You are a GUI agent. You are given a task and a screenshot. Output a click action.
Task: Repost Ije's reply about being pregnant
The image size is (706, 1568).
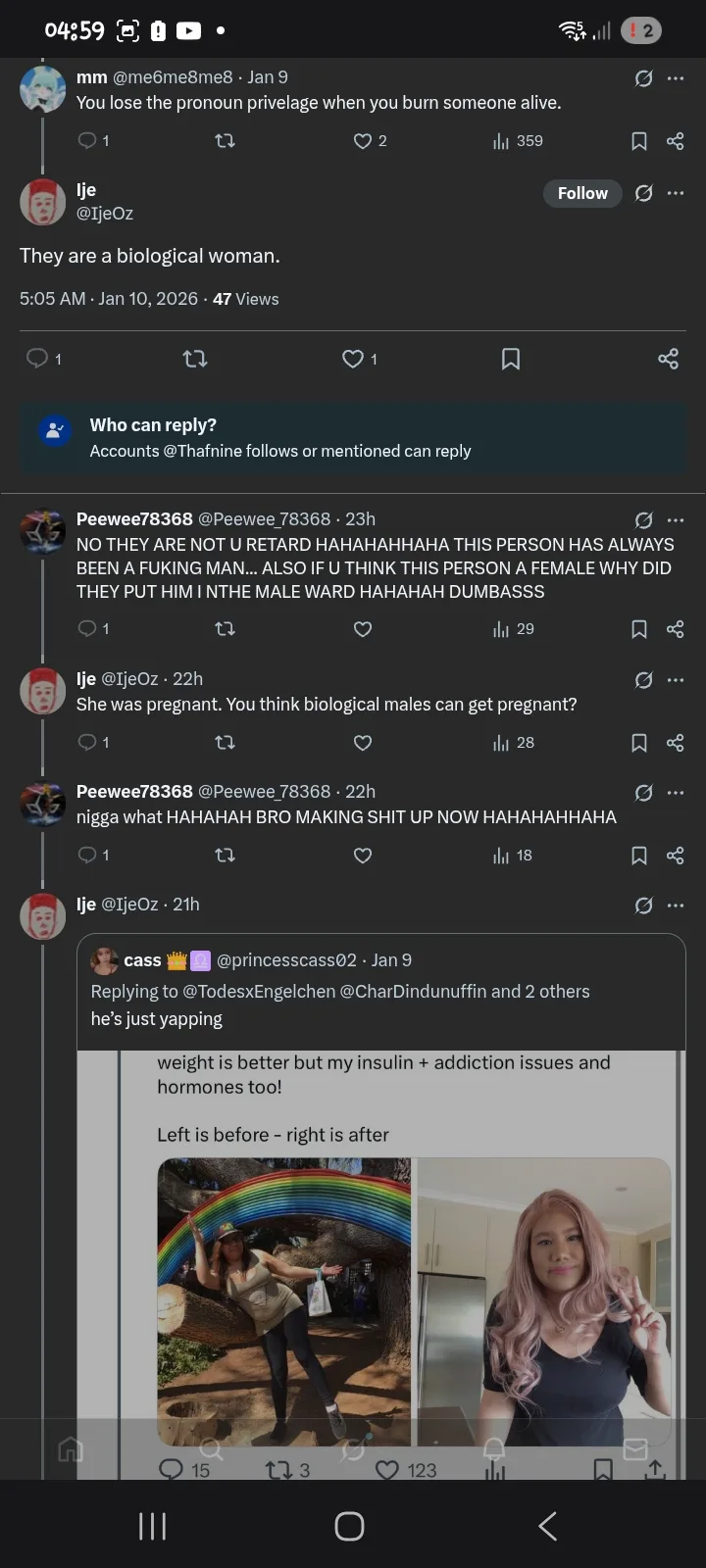click(x=225, y=743)
